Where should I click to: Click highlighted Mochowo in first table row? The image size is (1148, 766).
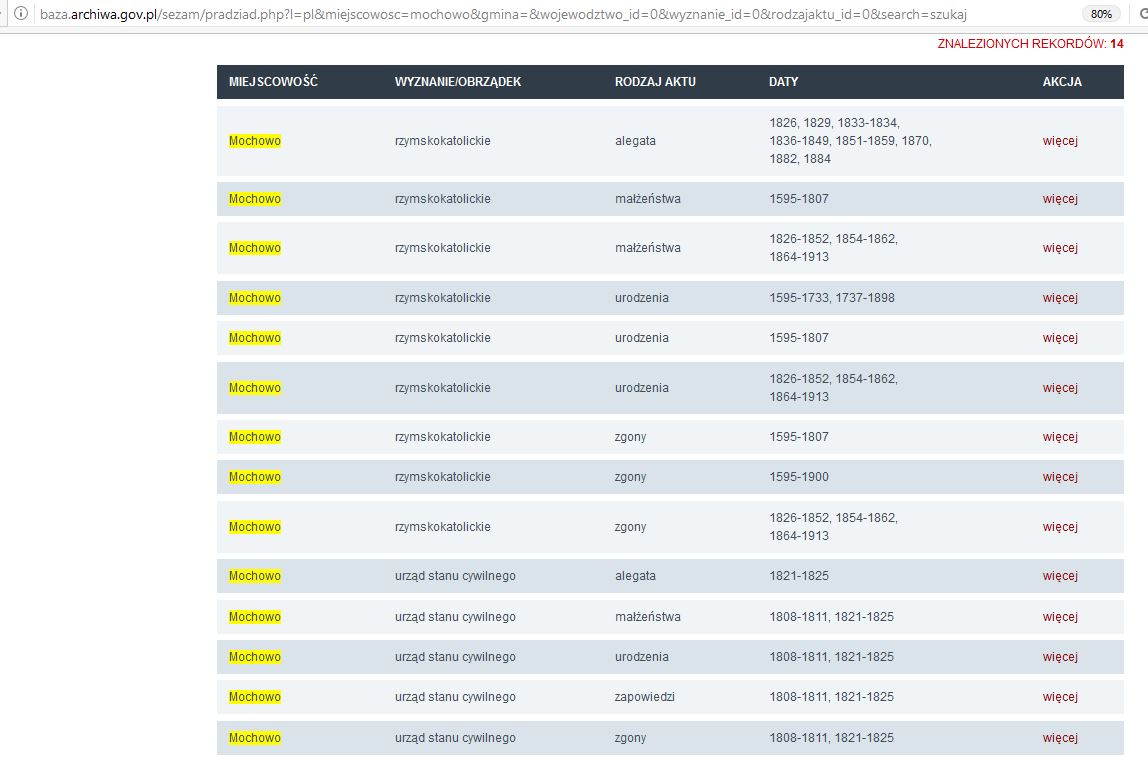[255, 141]
